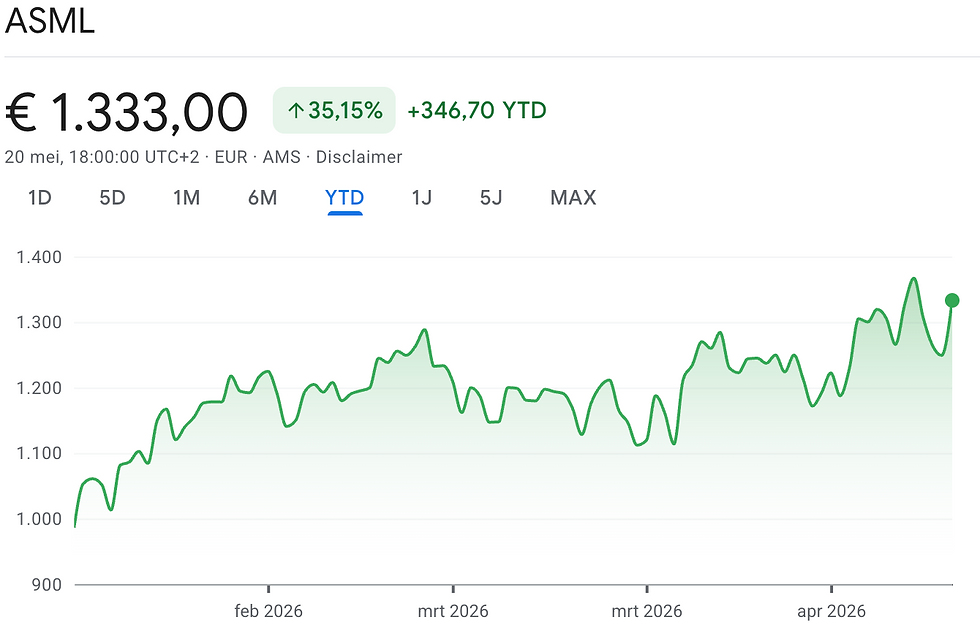Click the active YTD range tab
This screenshot has height=630, width=980.
click(344, 198)
